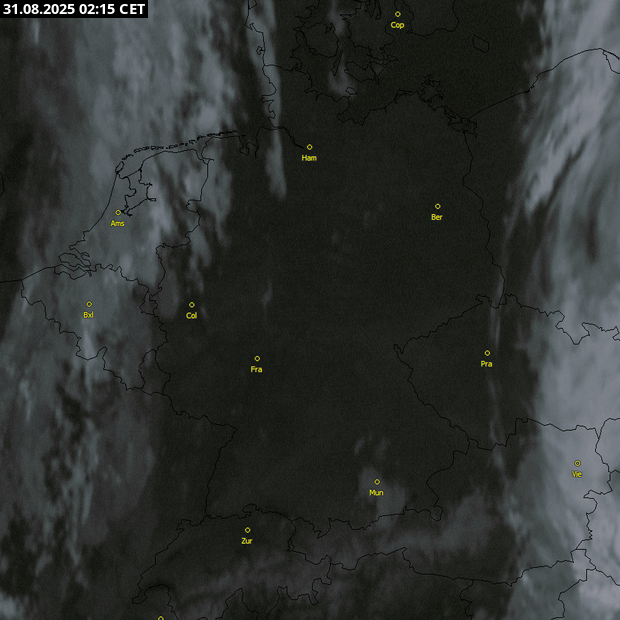Click the Berlin city marker
Image resolution: width=620 pixels, height=620 pixels.
tap(438, 206)
